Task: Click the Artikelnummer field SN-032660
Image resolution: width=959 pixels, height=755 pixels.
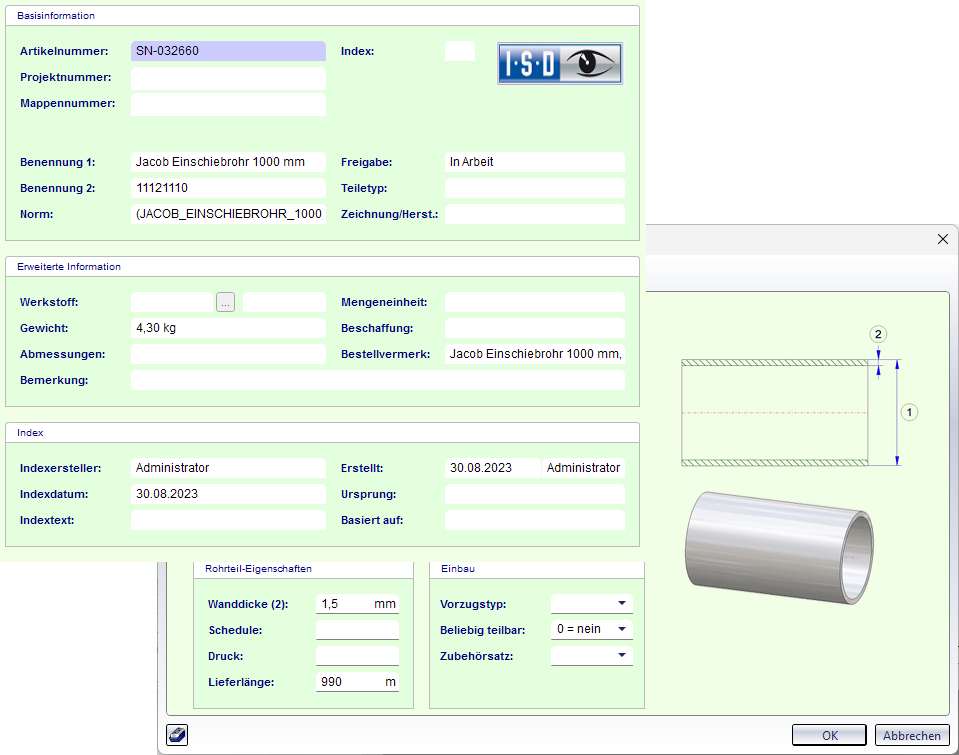Action: click(228, 51)
